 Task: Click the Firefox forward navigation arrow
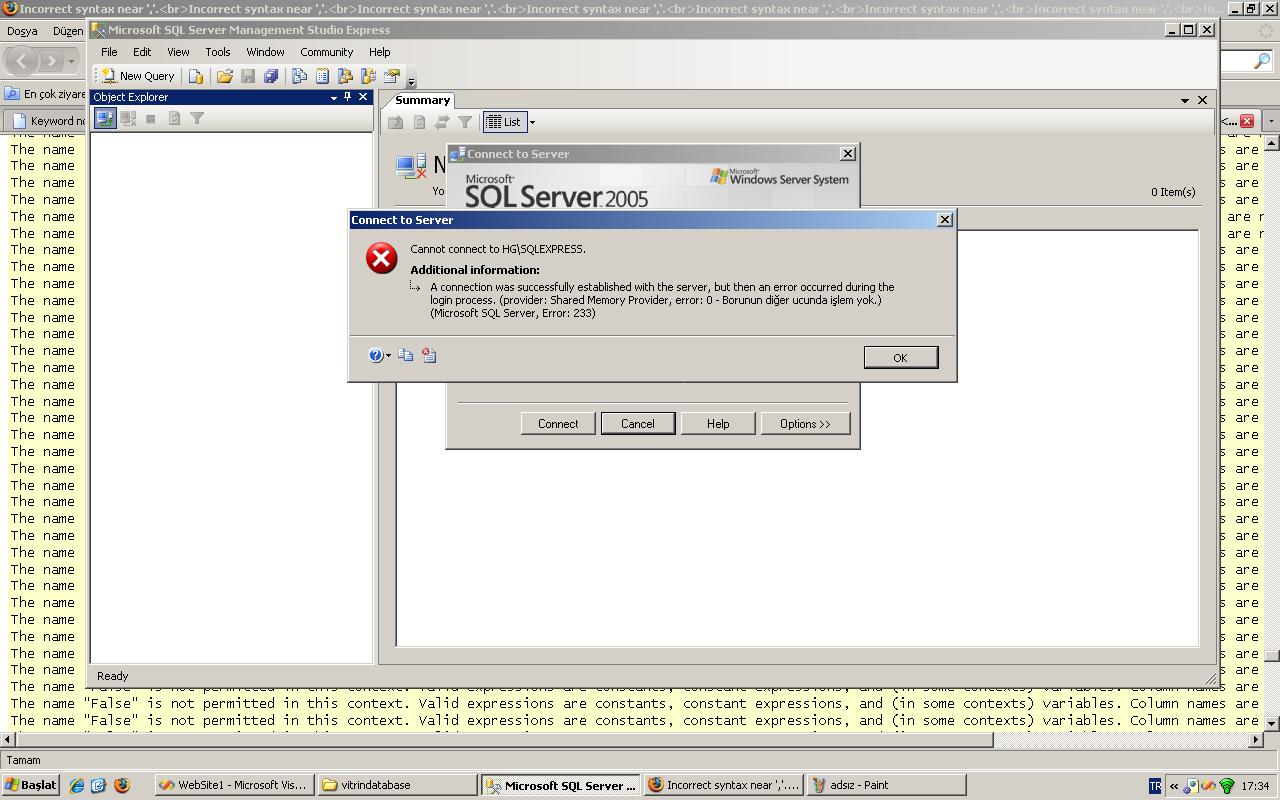click(x=53, y=61)
